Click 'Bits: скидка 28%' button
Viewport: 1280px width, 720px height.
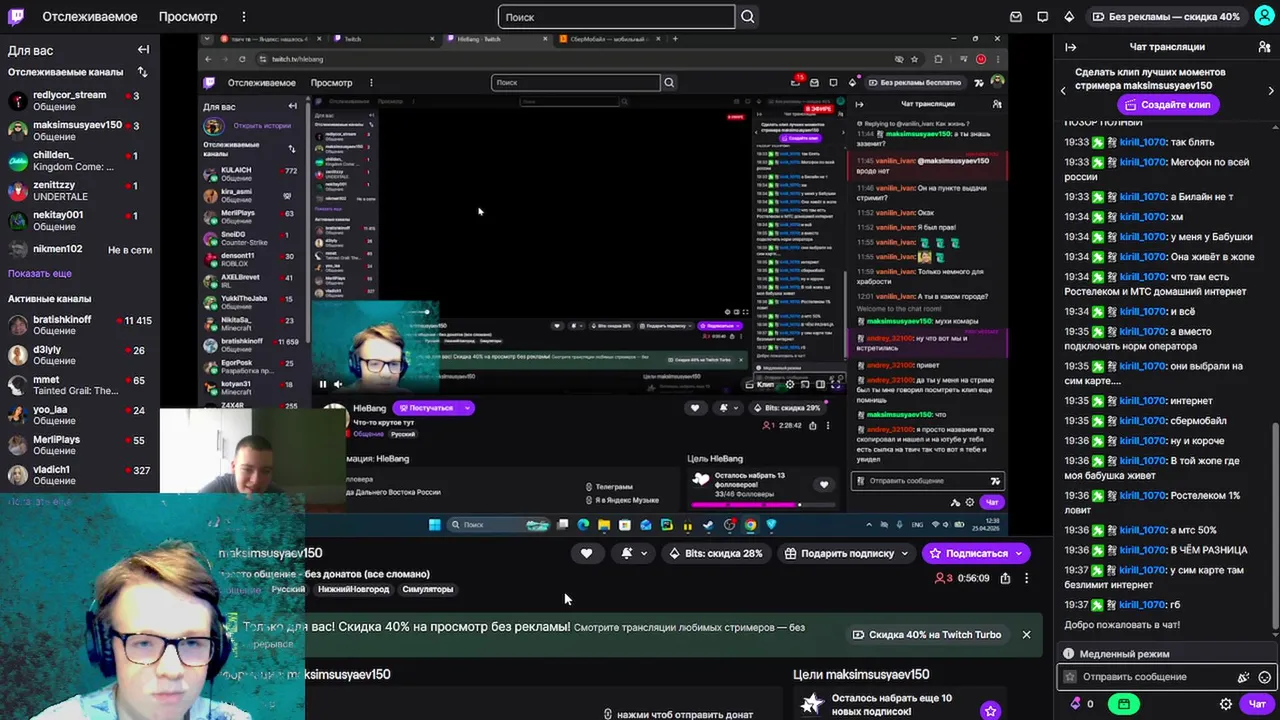coord(716,553)
